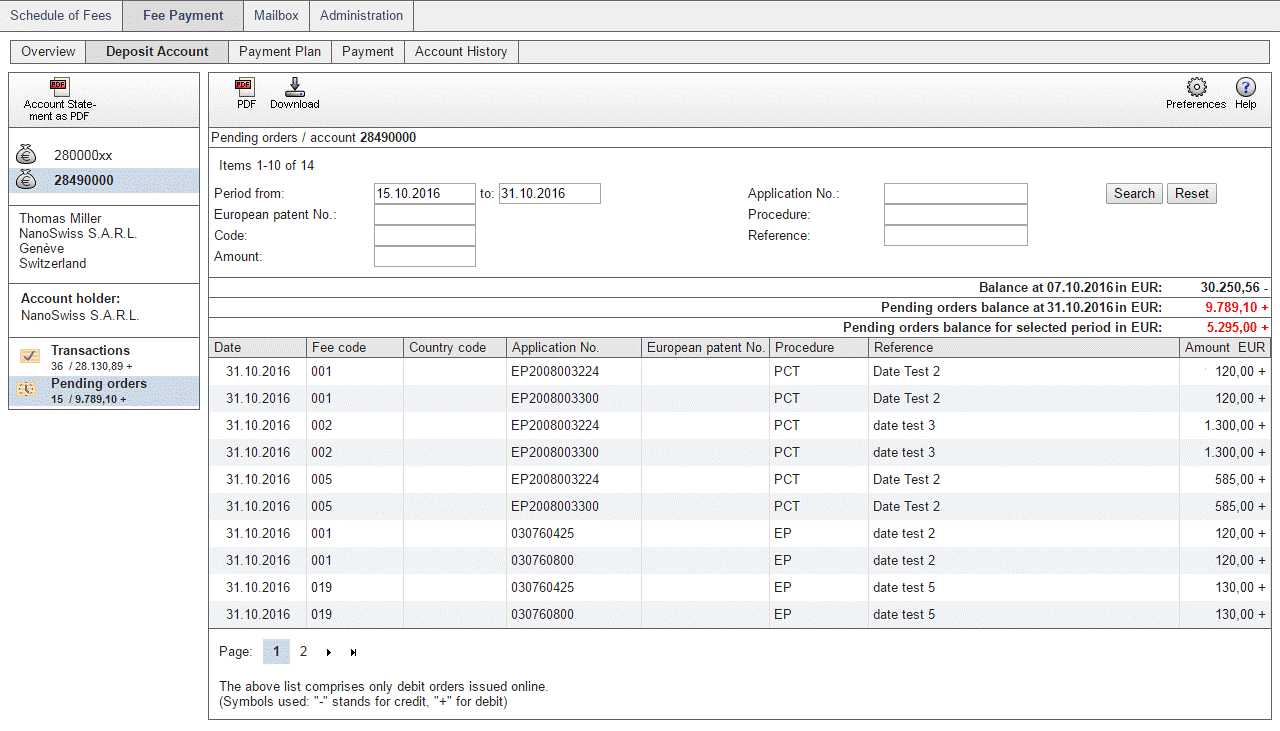This screenshot has height=731, width=1280.
Task: Open the Payment sub-tab
Action: click(x=368, y=52)
